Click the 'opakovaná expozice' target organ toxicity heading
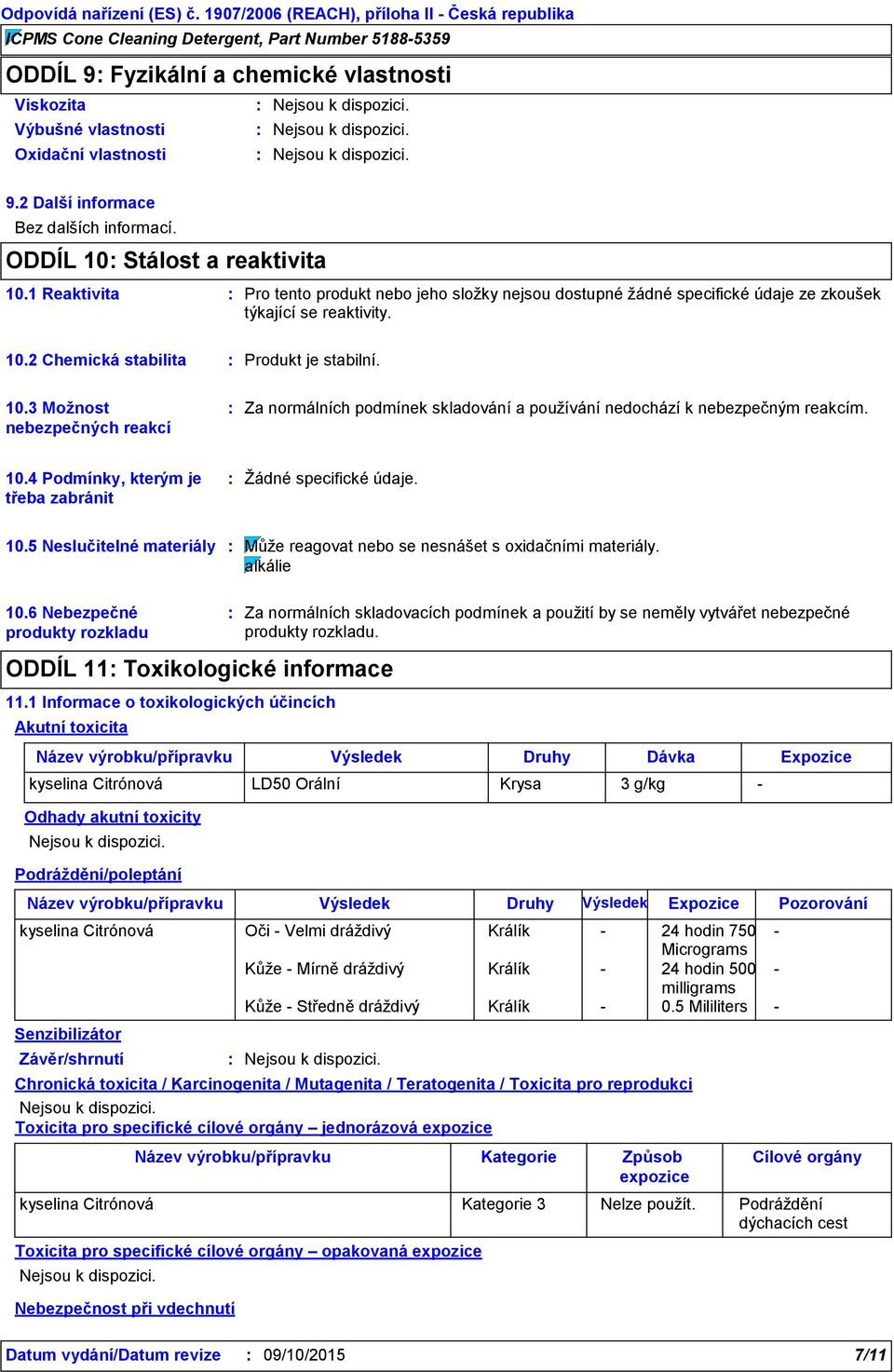Screen dimensions: 894x1372 click(x=249, y=1252)
